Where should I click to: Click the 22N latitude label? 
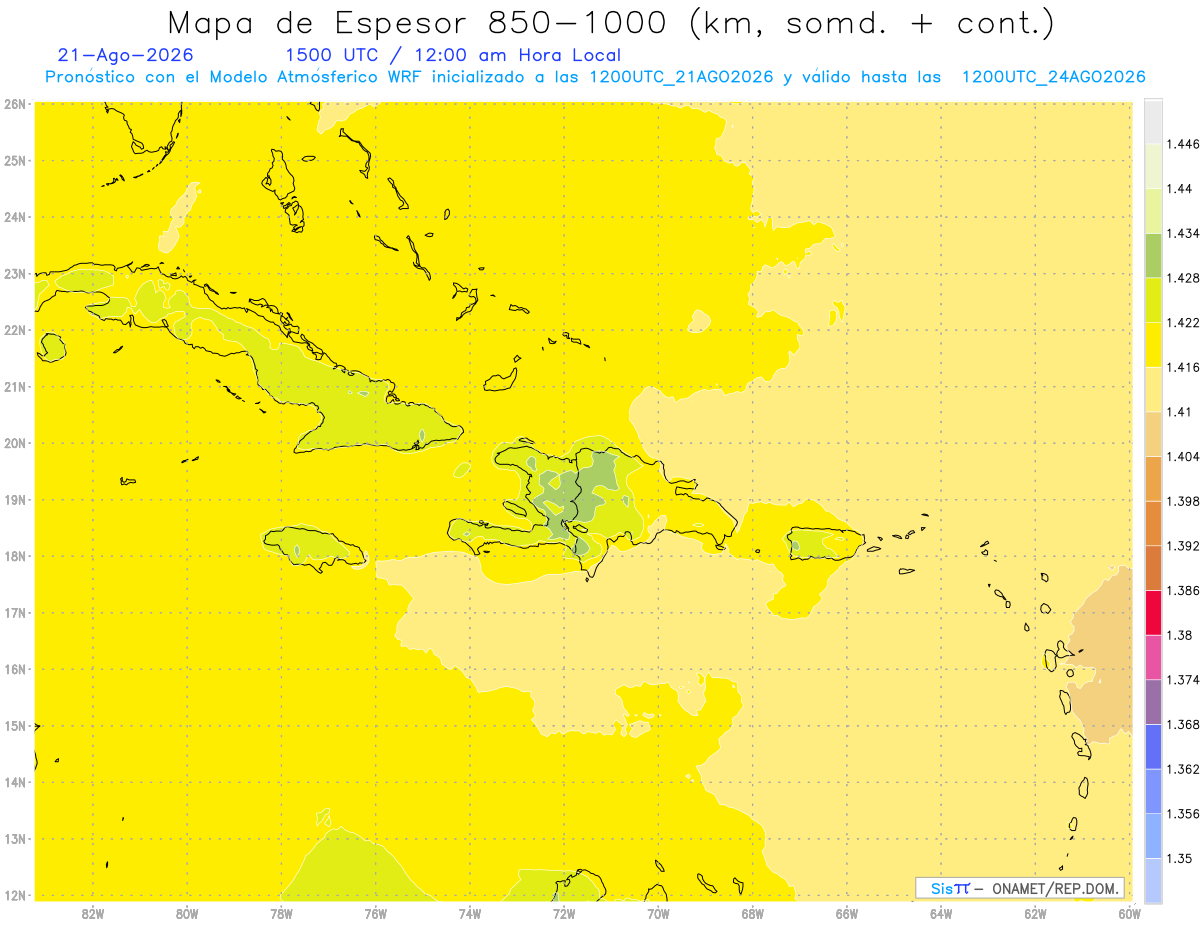coord(14,330)
